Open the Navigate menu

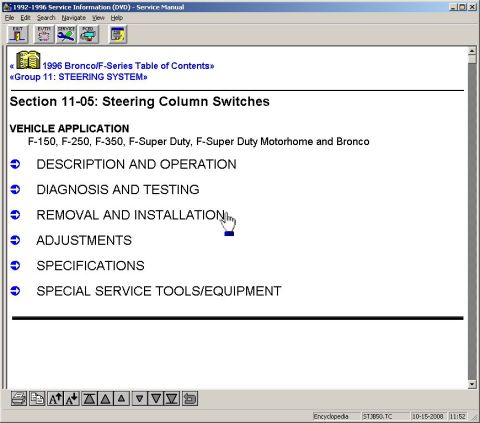pos(74,18)
